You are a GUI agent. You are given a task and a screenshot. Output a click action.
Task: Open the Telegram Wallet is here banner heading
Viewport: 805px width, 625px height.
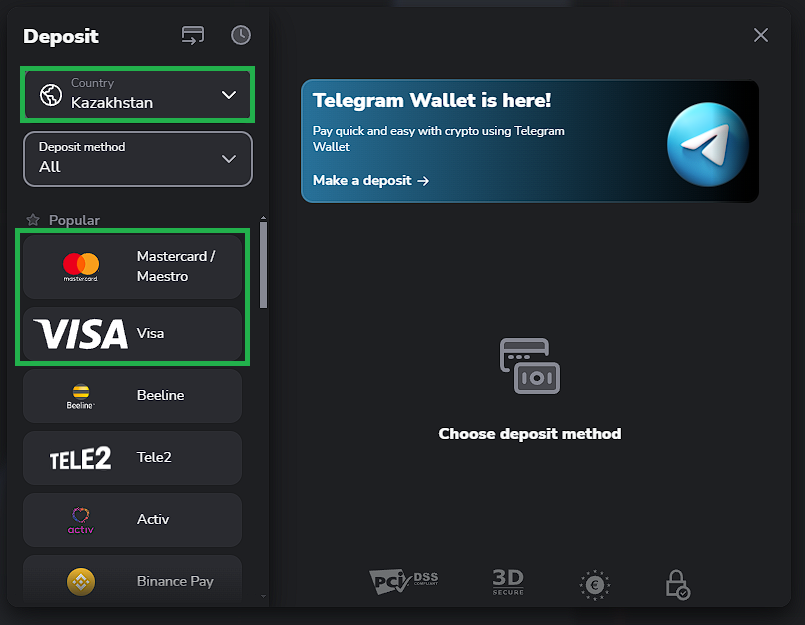(432, 100)
